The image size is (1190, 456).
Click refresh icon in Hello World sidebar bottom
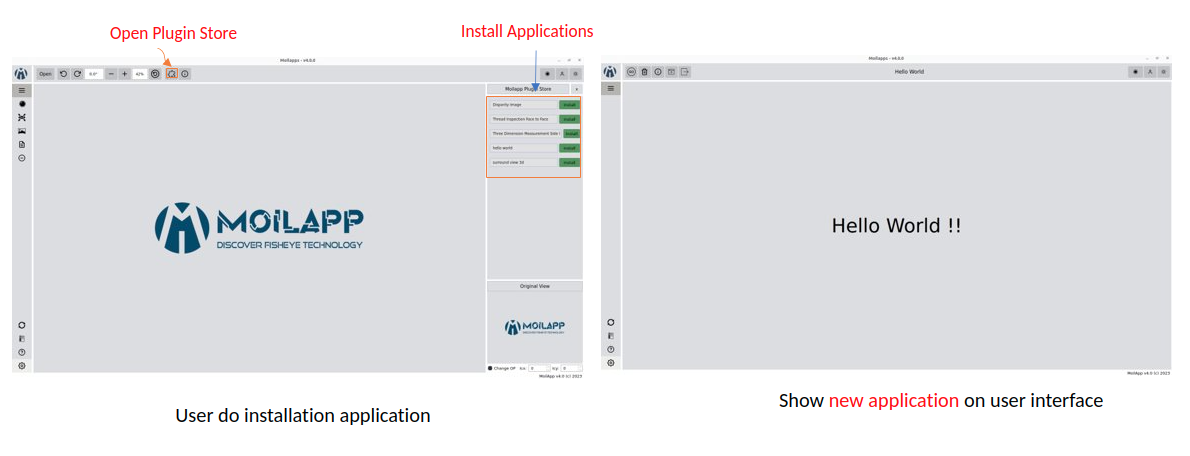coord(611,322)
